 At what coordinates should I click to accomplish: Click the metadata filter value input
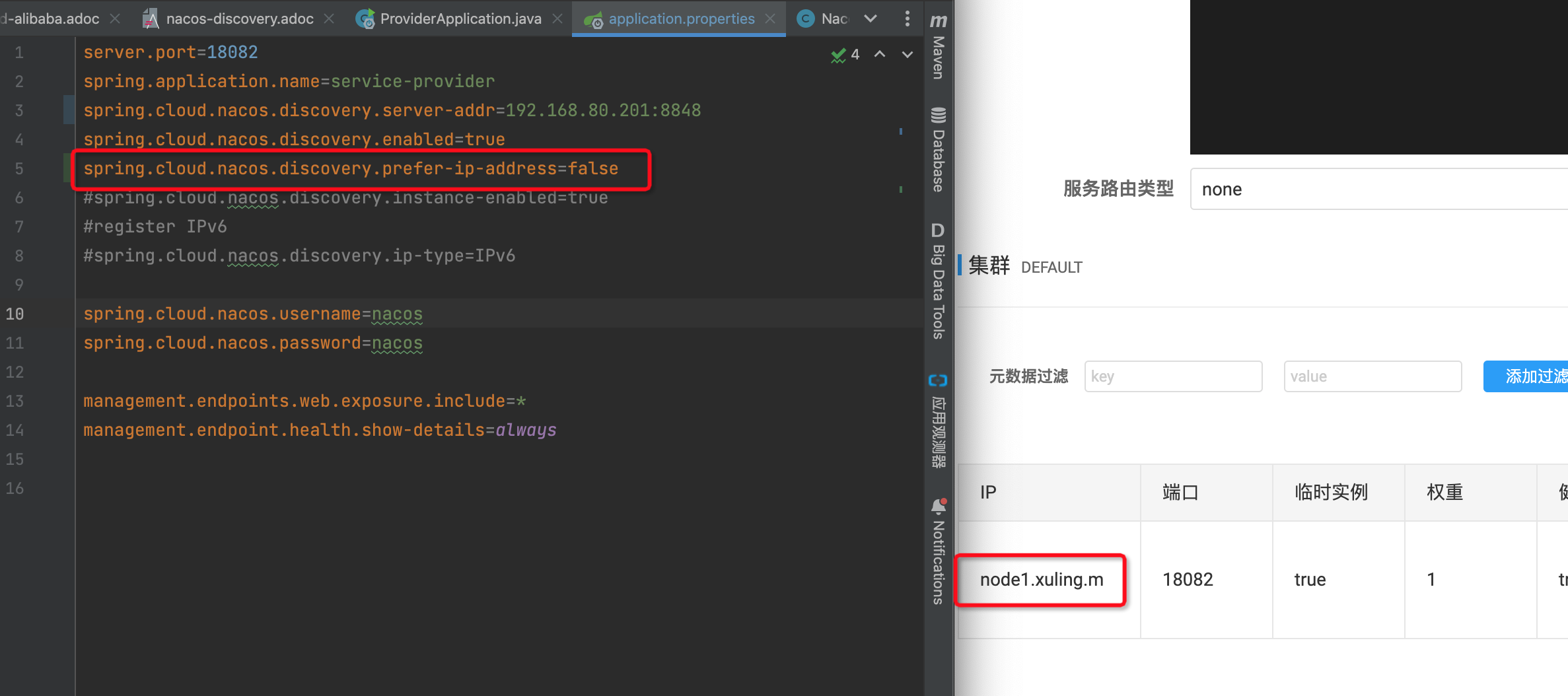click(1372, 376)
